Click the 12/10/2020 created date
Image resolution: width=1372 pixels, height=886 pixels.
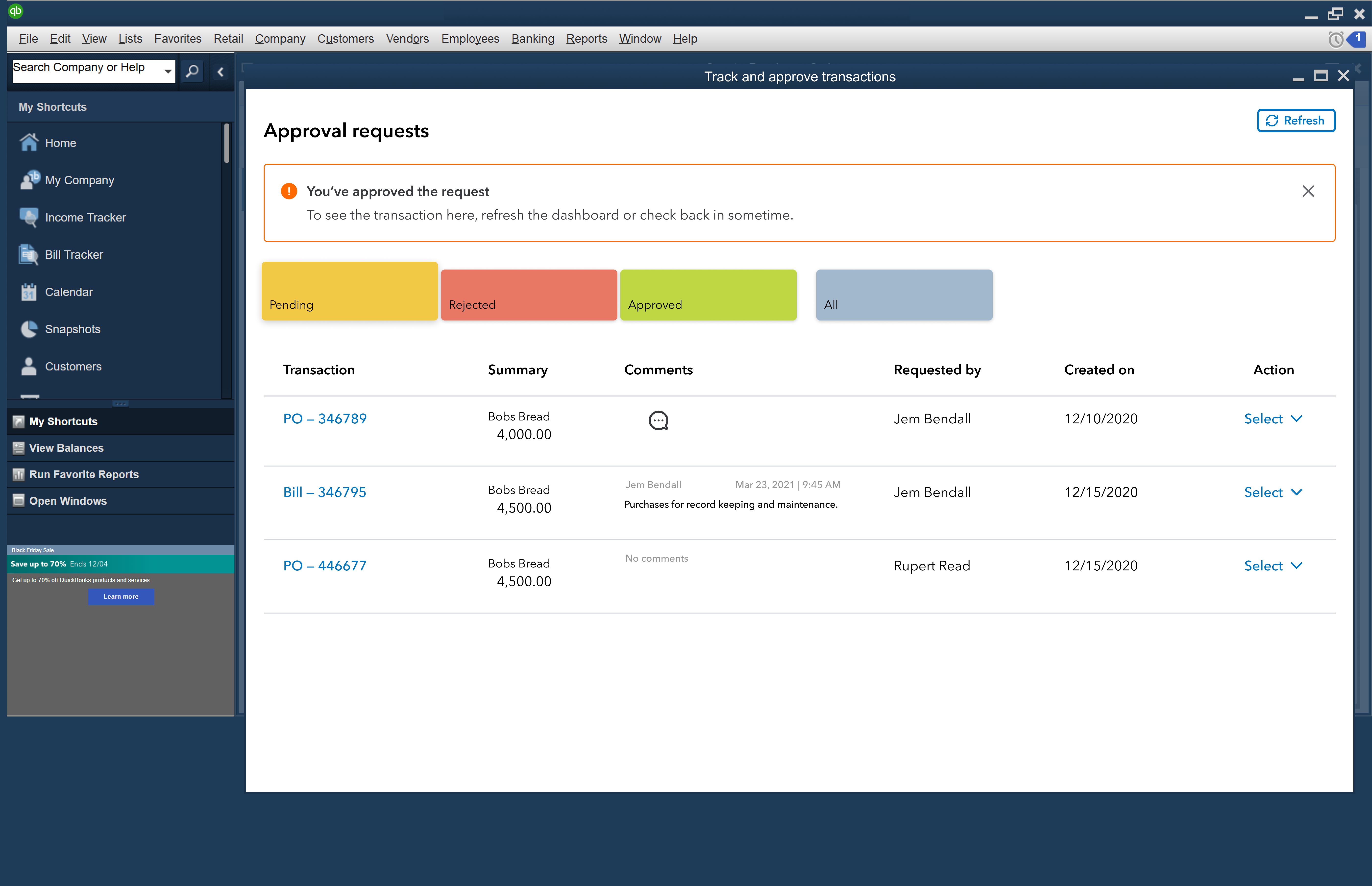[x=1101, y=419]
